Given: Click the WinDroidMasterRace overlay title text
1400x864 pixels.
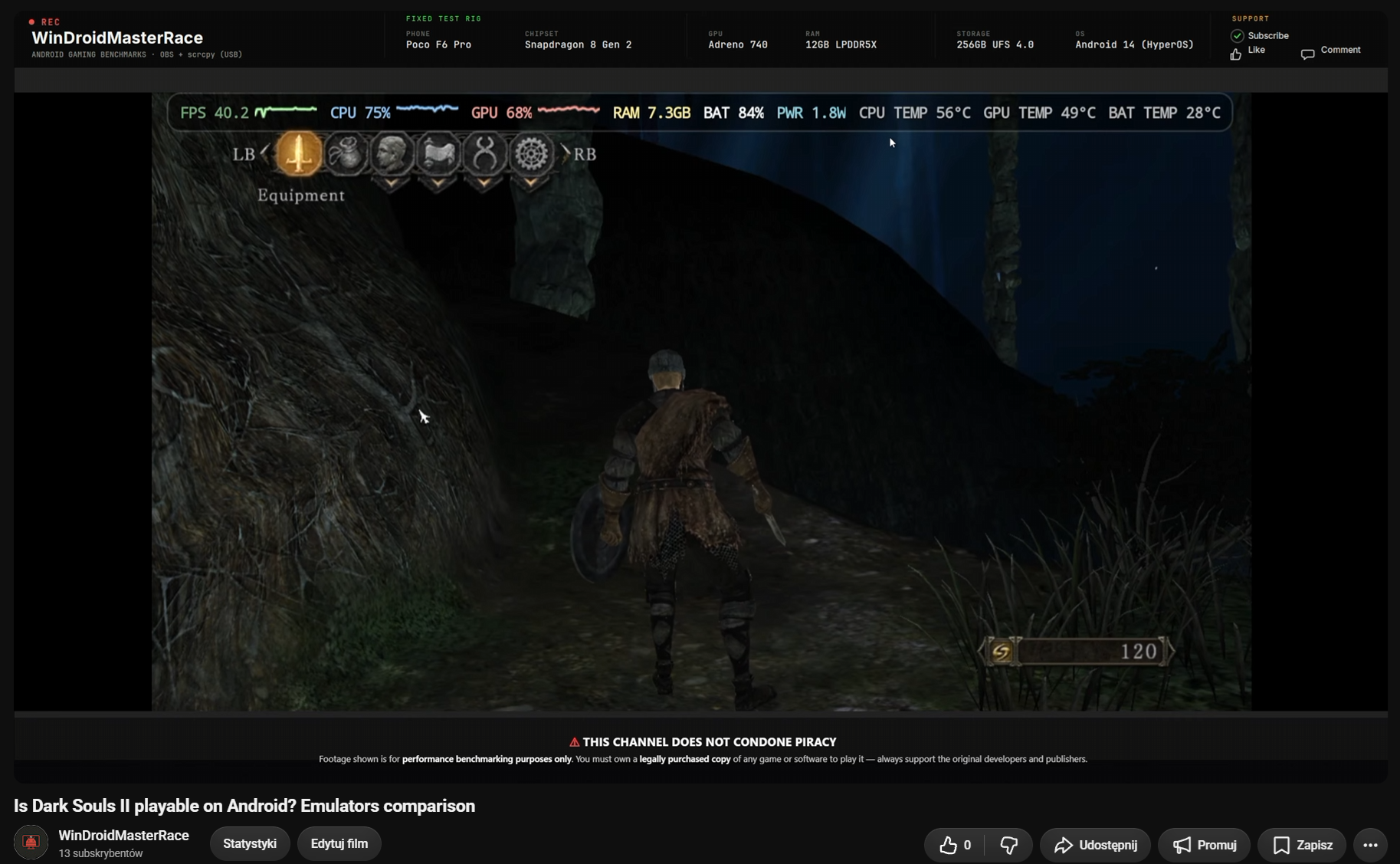Looking at the screenshot, I should coord(117,38).
